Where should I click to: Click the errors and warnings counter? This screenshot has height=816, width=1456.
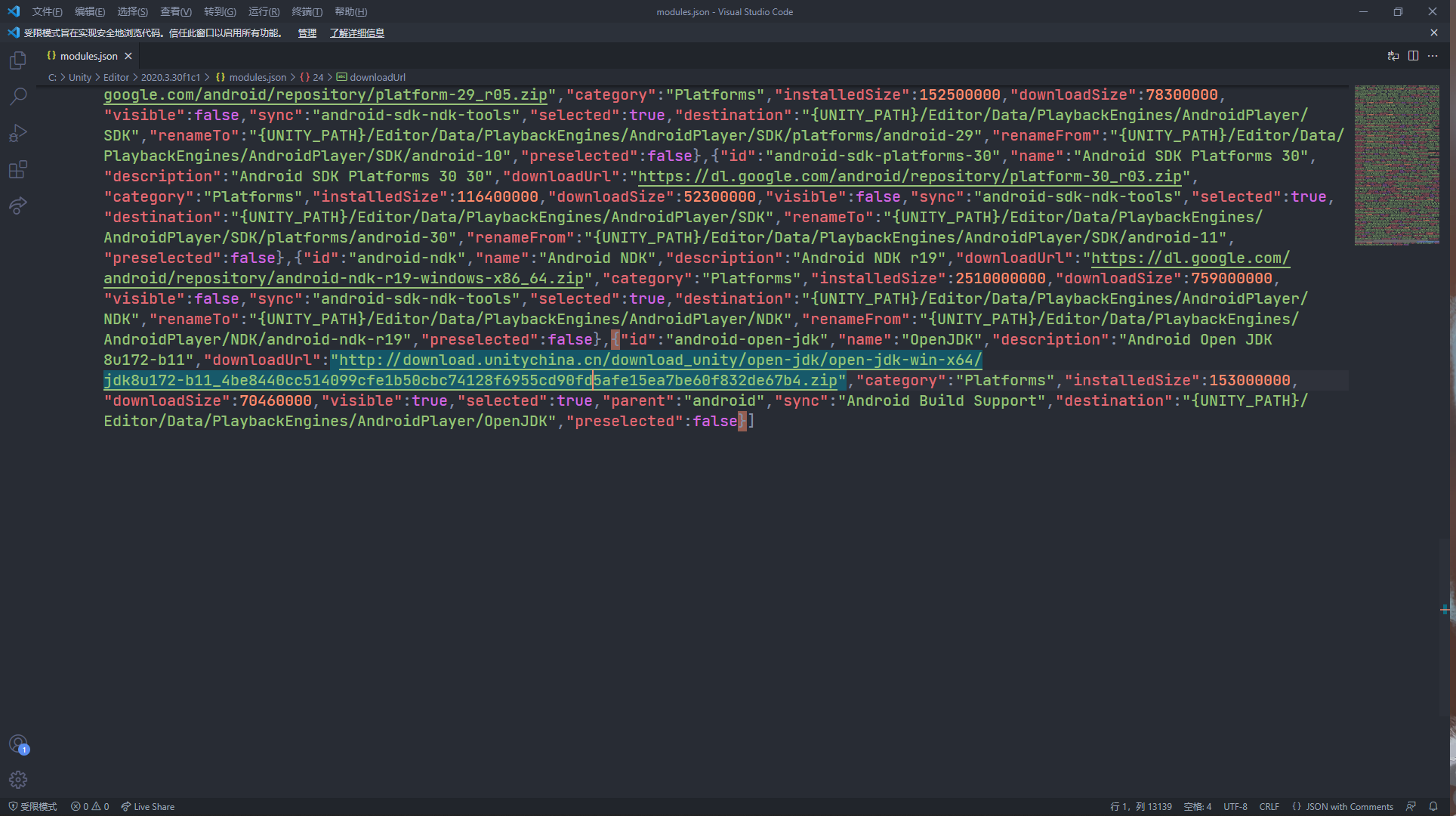click(89, 806)
